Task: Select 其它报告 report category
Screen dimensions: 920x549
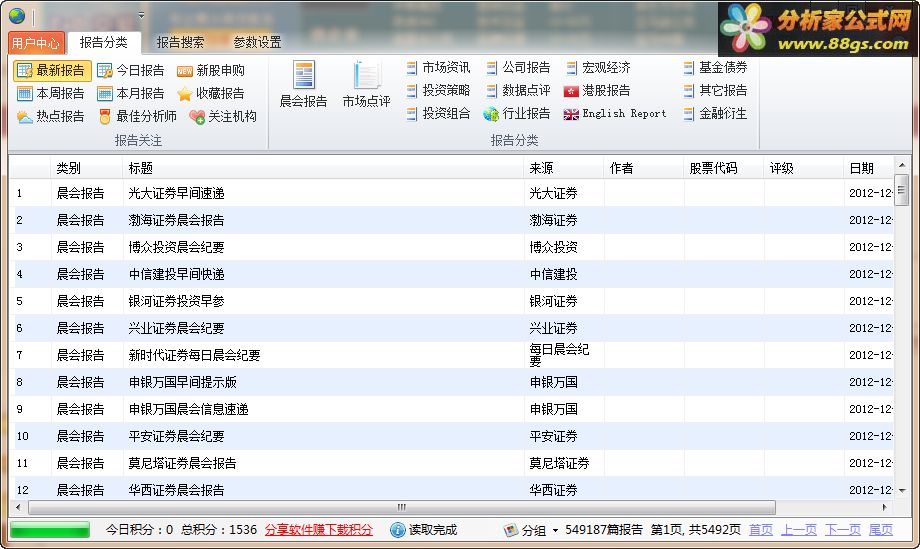Action: point(715,90)
